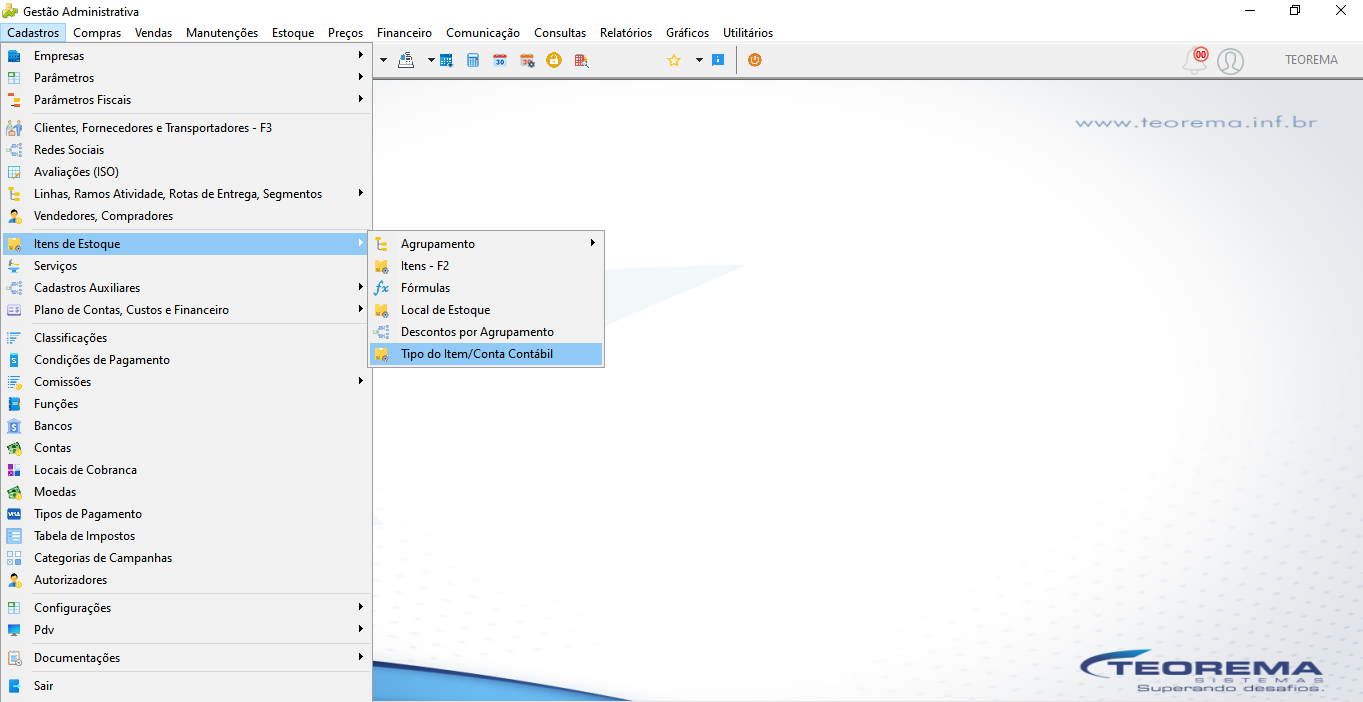Click the orange power button icon
Screen dimensions: 1363x702
[x=755, y=60]
